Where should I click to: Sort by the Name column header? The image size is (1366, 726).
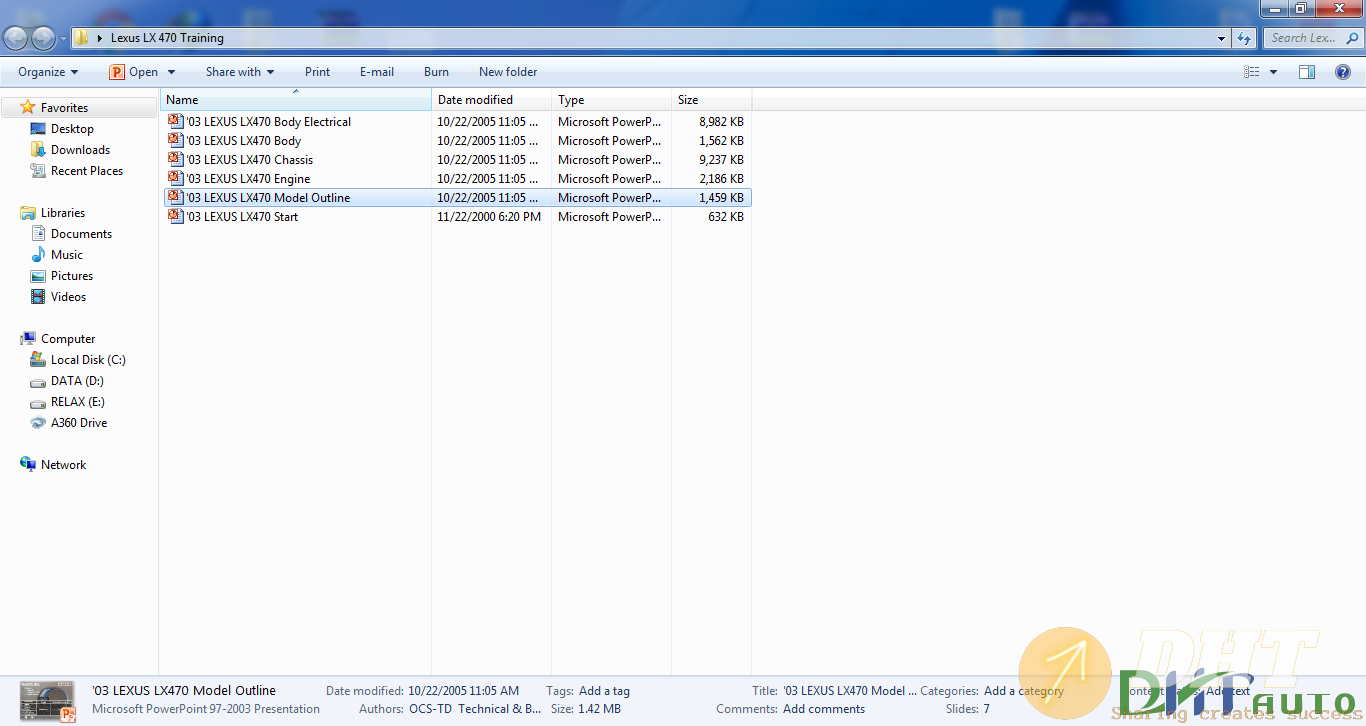(296, 100)
